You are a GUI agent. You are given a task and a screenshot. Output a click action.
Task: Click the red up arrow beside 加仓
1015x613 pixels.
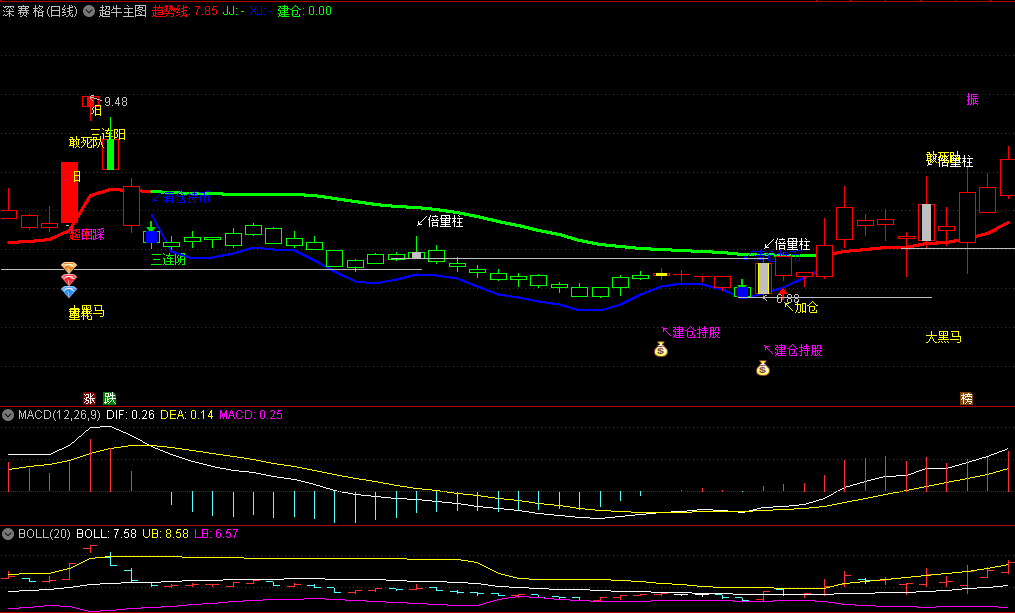point(783,294)
